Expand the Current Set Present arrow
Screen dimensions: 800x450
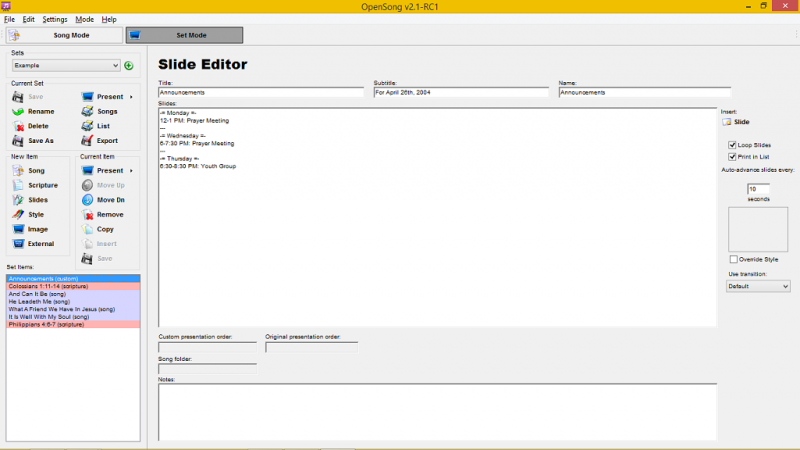pos(131,97)
